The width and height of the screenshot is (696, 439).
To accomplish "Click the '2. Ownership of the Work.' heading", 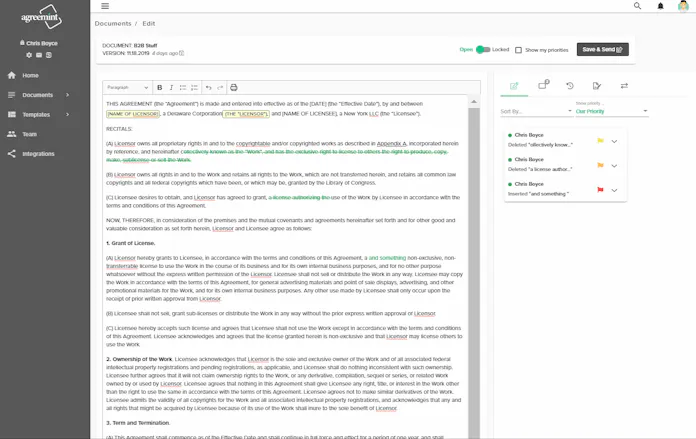I will coord(139,359).
